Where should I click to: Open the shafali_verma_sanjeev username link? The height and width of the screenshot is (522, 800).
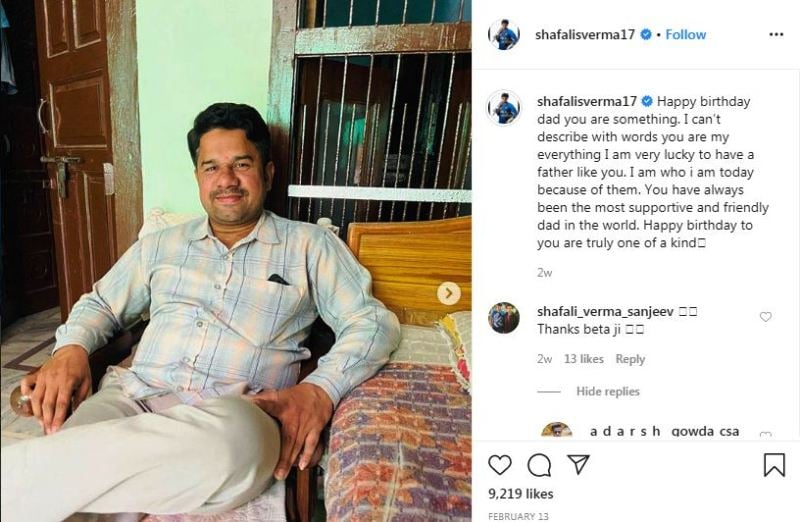coord(605,311)
